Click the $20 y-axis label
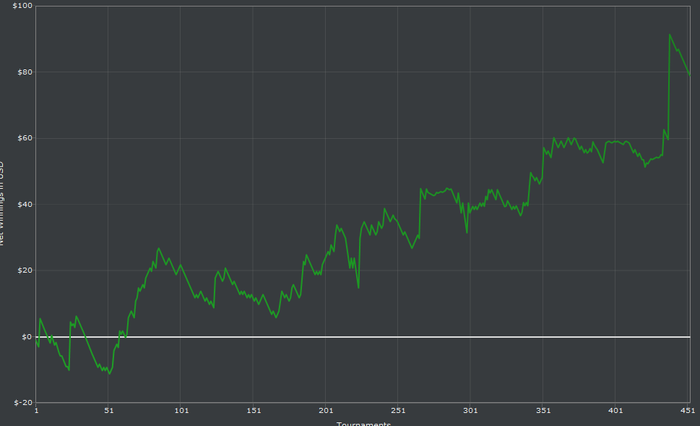The height and width of the screenshot is (426, 700). click(x=25, y=271)
